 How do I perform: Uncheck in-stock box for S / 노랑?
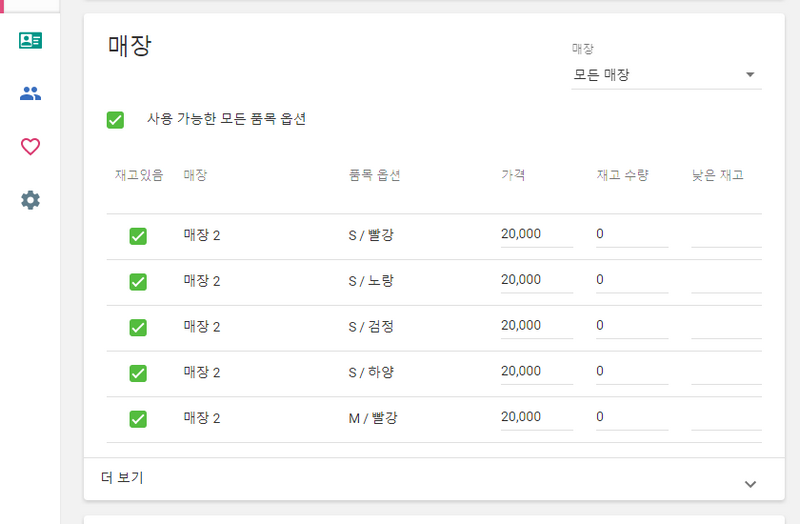point(138,282)
